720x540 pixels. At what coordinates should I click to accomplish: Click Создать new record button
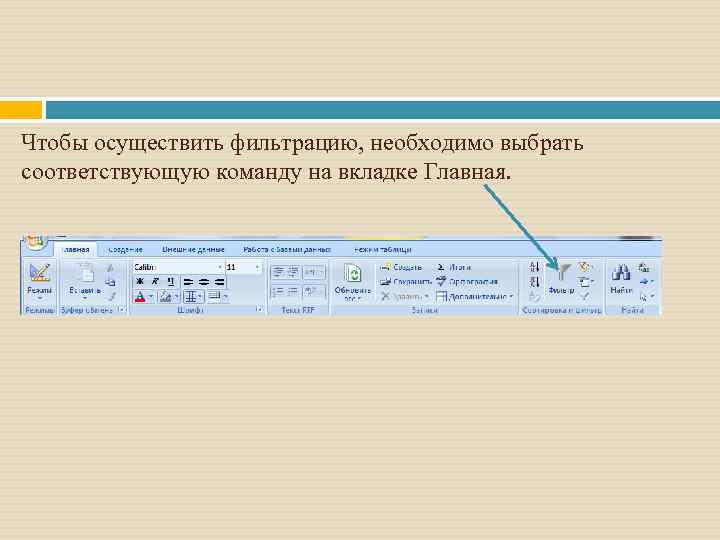pos(401,267)
